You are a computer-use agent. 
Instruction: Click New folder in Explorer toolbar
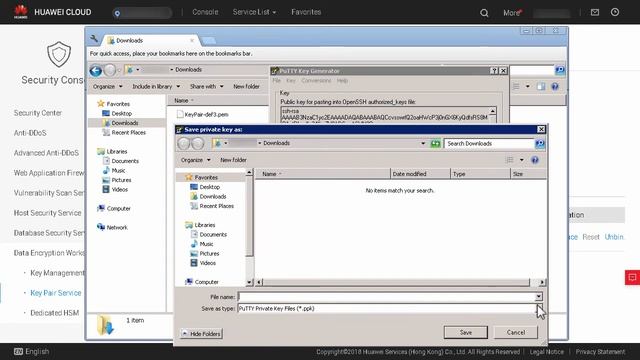point(246,87)
